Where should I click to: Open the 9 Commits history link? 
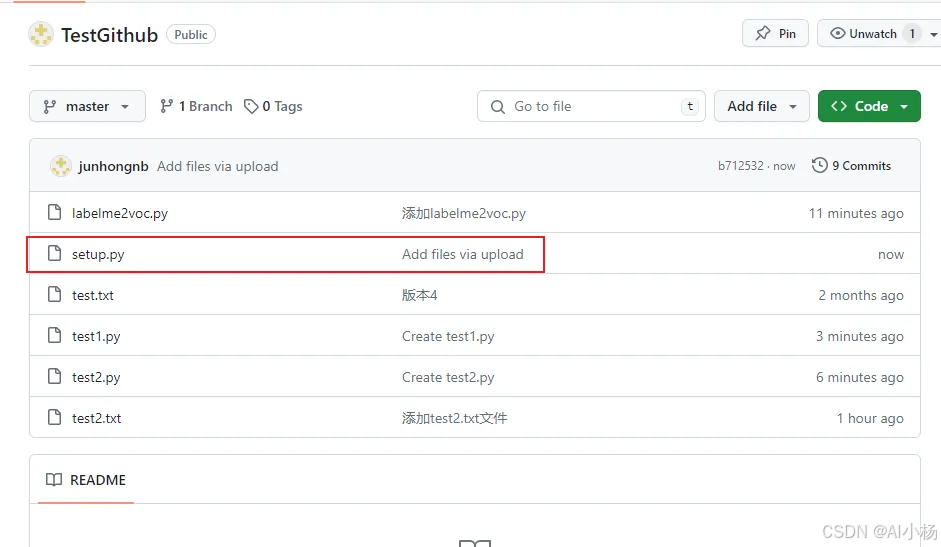pos(852,166)
